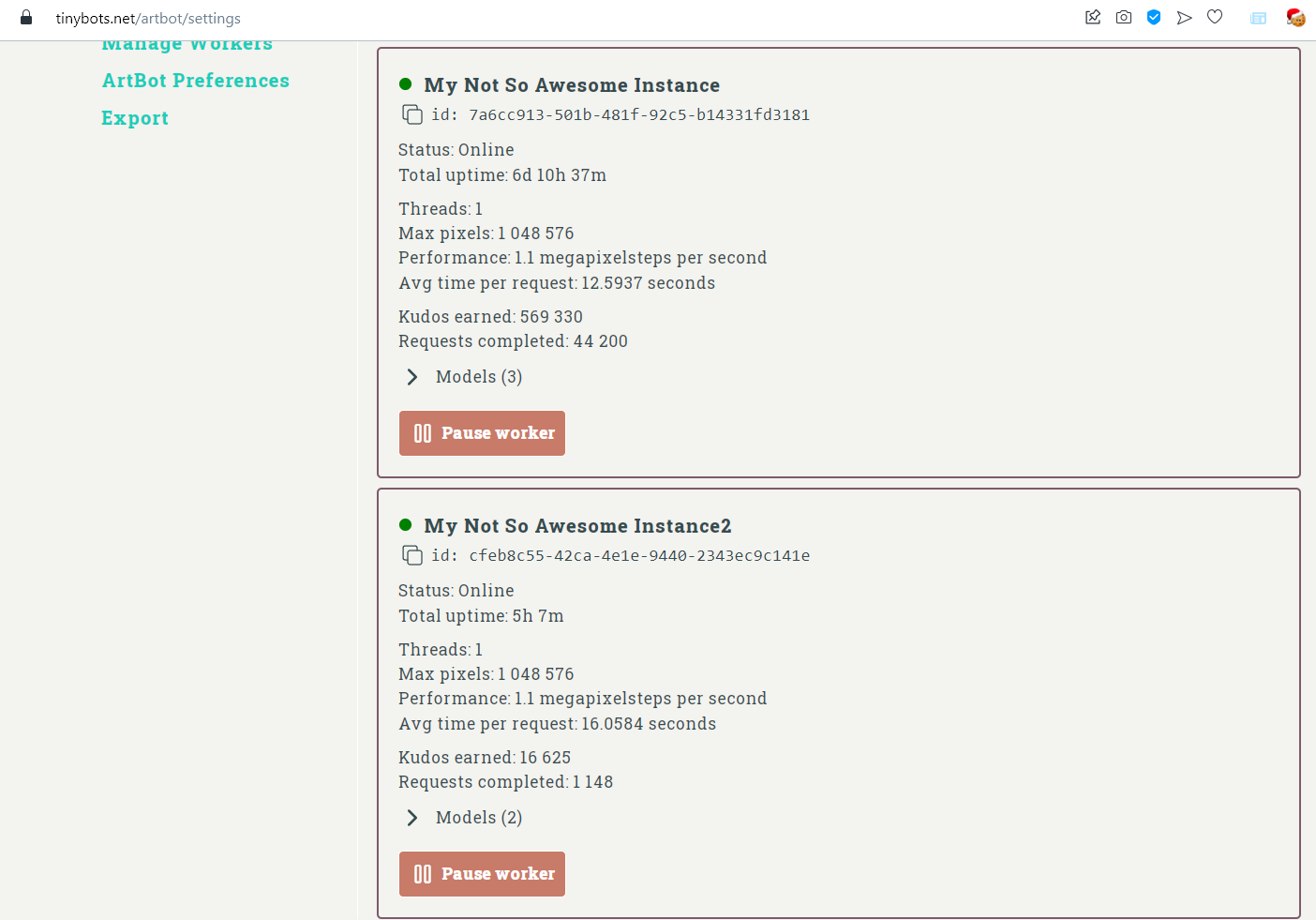Open the news reader icon in the browser toolbar
The width and height of the screenshot is (1316, 920).
click(x=1258, y=18)
